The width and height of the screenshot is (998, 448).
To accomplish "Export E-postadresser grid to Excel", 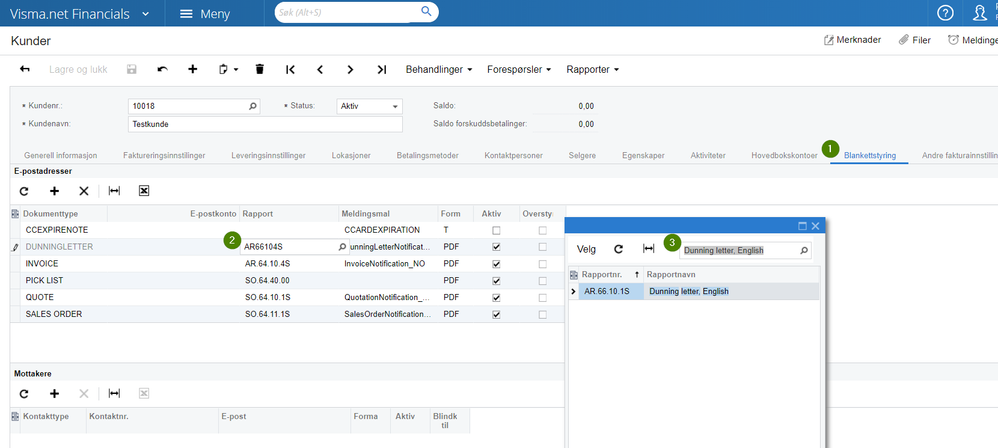I will point(144,191).
